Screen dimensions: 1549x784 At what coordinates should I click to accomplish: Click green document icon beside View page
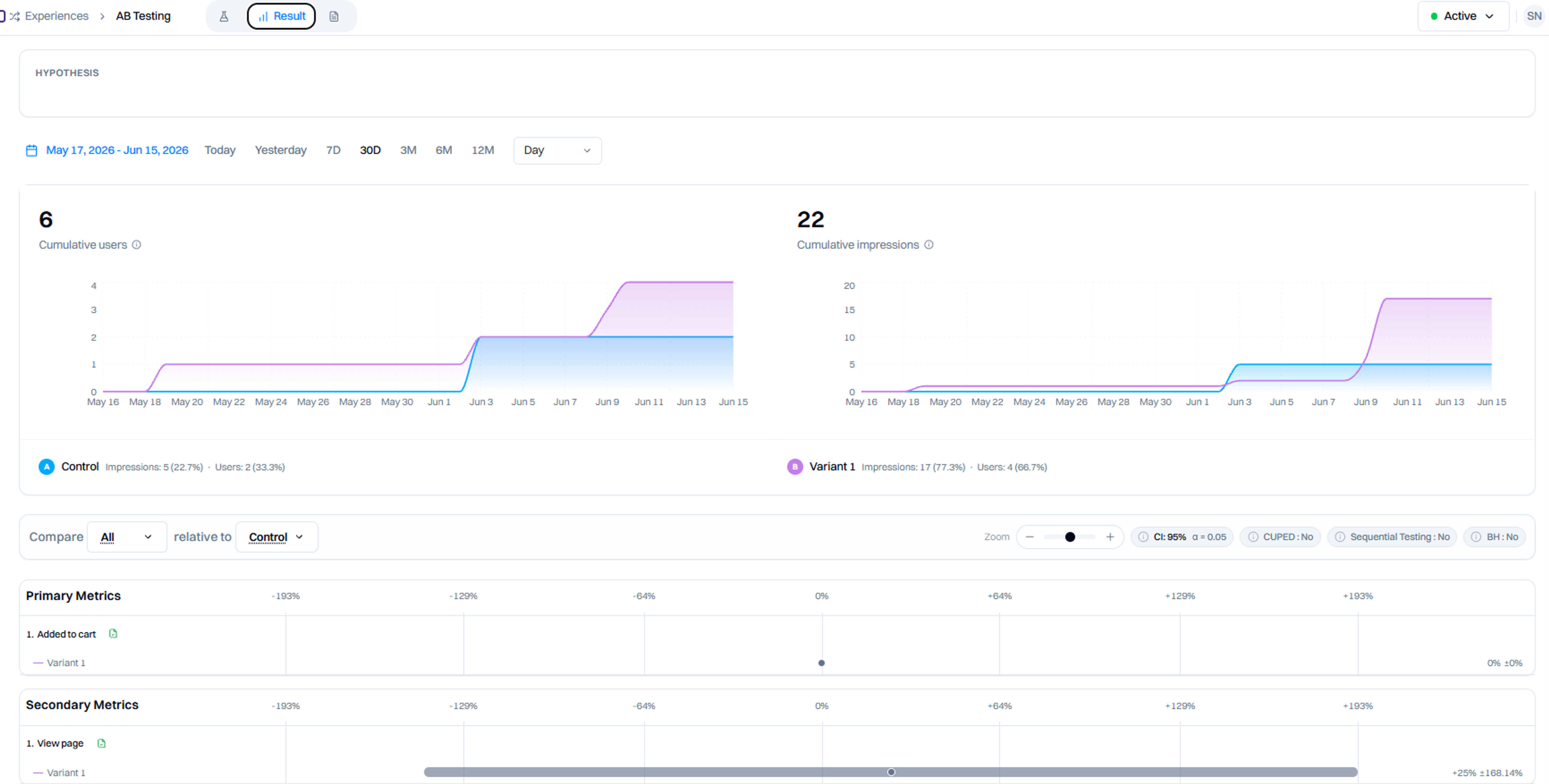point(102,744)
